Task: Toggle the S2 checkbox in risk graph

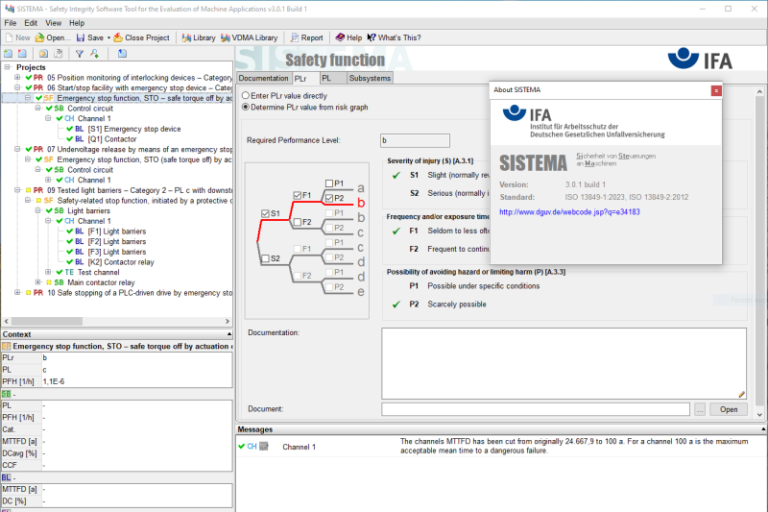Action: pos(265,258)
